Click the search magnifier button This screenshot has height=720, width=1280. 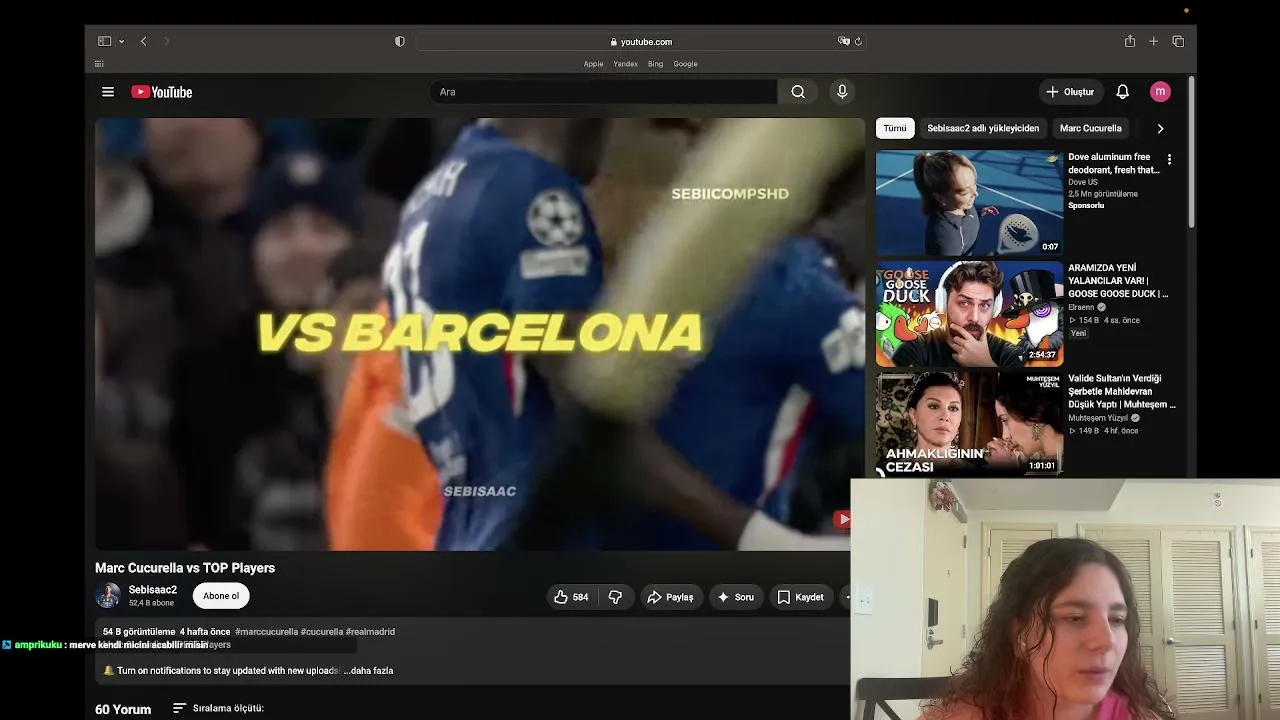click(x=798, y=92)
